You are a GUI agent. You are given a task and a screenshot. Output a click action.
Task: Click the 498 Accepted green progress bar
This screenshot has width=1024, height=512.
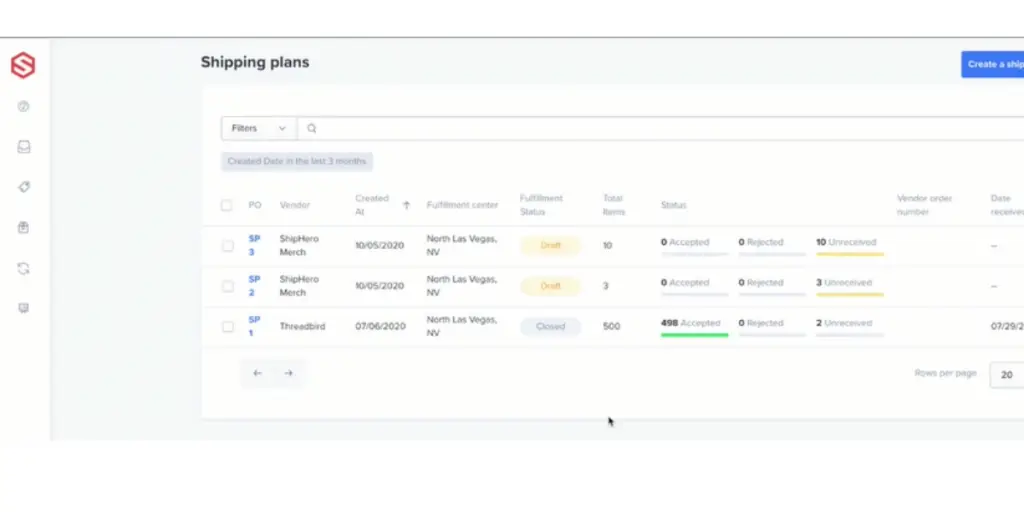click(694, 335)
